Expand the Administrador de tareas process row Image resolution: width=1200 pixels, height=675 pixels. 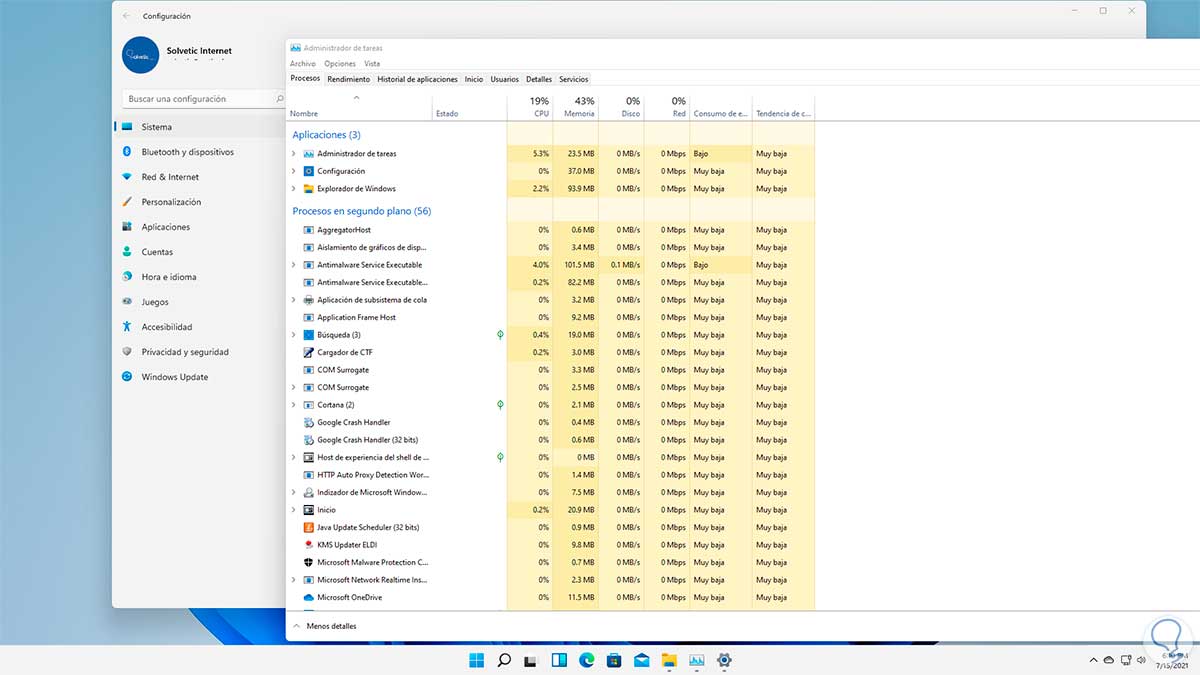293,154
